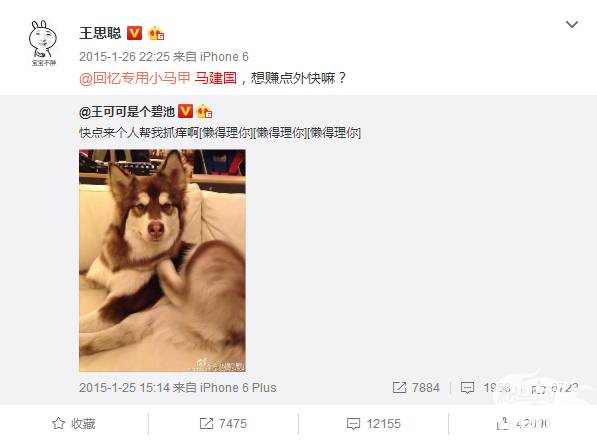Image resolution: width=597 pixels, height=441 pixels.
Task: Enlarge the husky dog photo
Action: pos(162,260)
